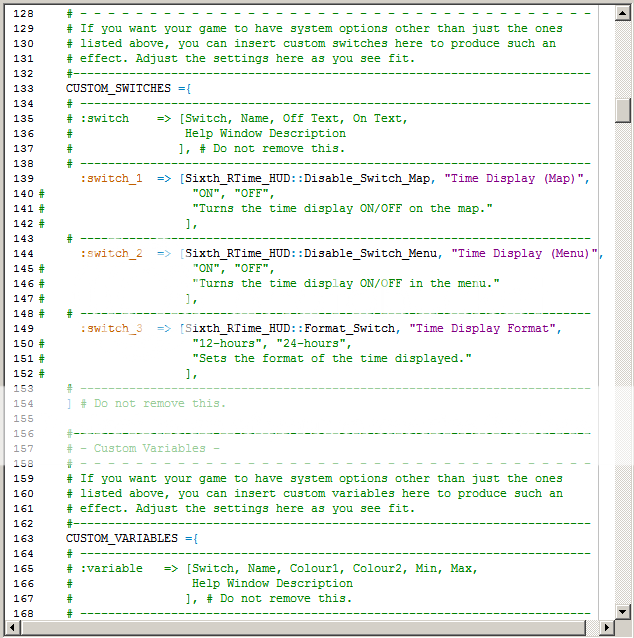634x638 pixels.
Task: Click the "Time Display (Menu)" string
Action: [x=520, y=254]
